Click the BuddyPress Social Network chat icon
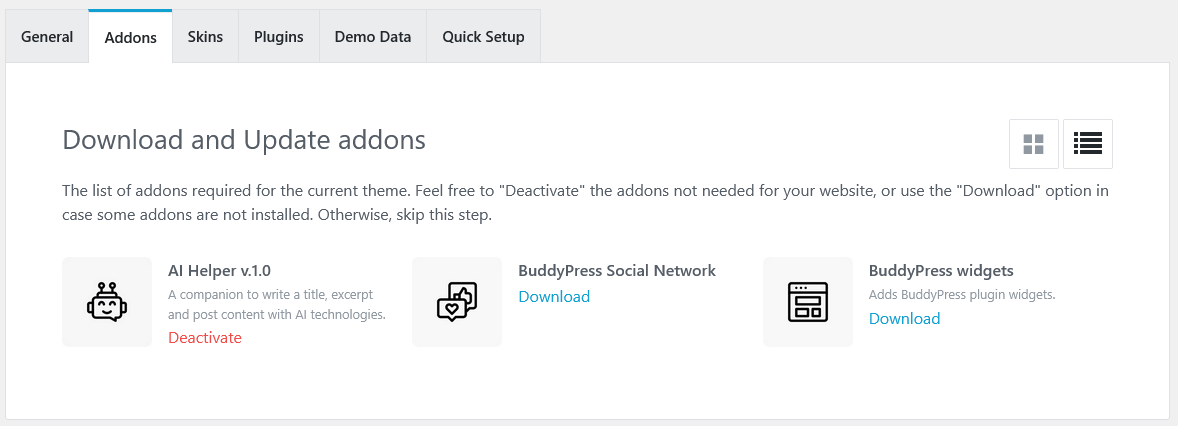Viewport: 1178px width, 426px height. (x=457, y=302)
